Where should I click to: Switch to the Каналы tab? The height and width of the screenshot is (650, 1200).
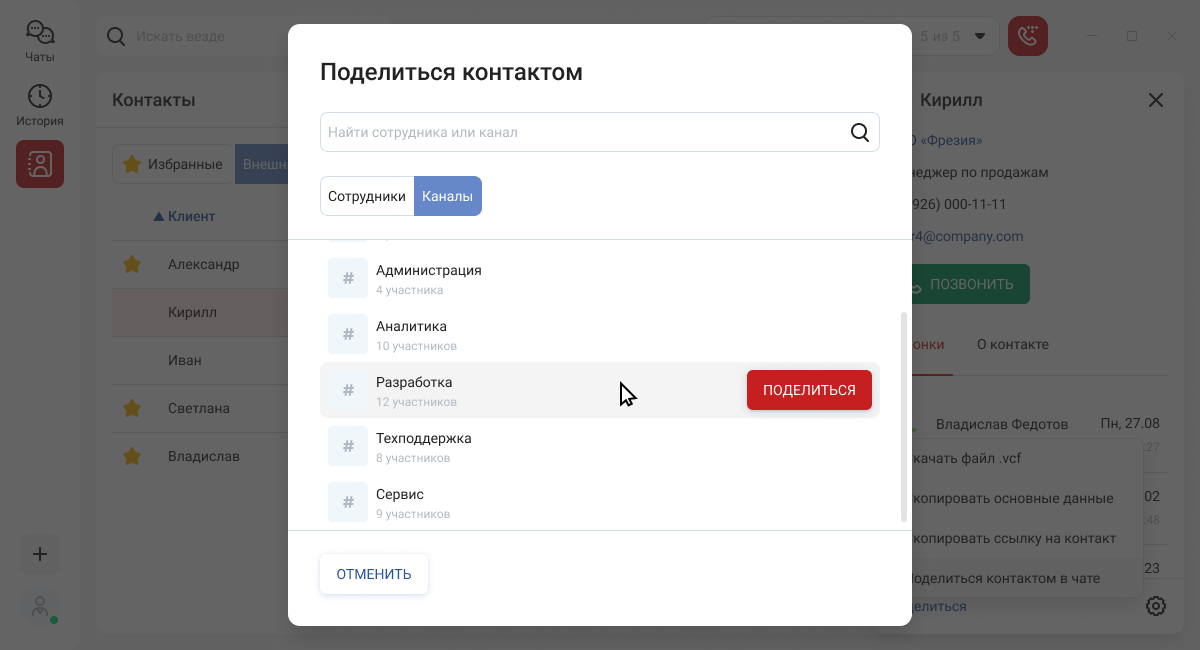pyautogui.click(x=447, y=196)
